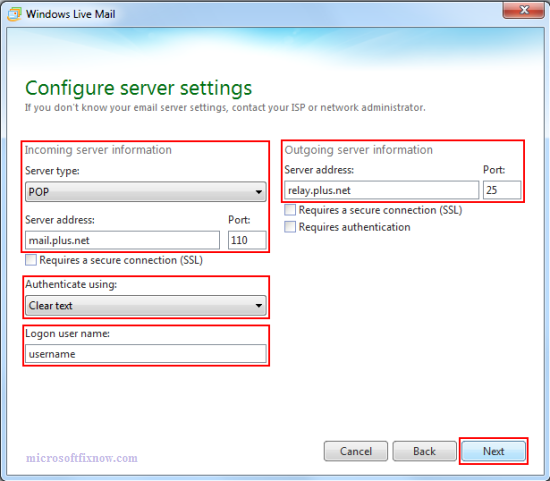
Task: Click the Server type dropdown arrow
Action: 259,192
